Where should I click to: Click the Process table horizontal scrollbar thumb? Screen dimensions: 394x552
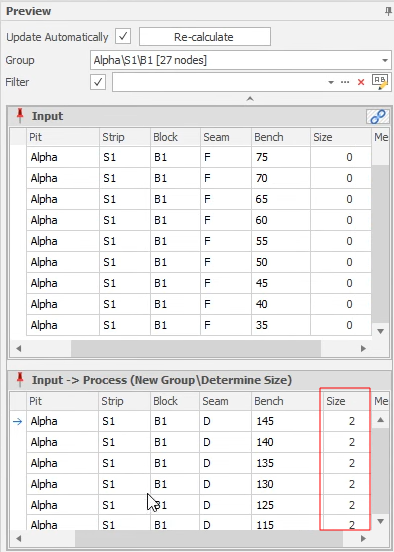tap(209, 538)
